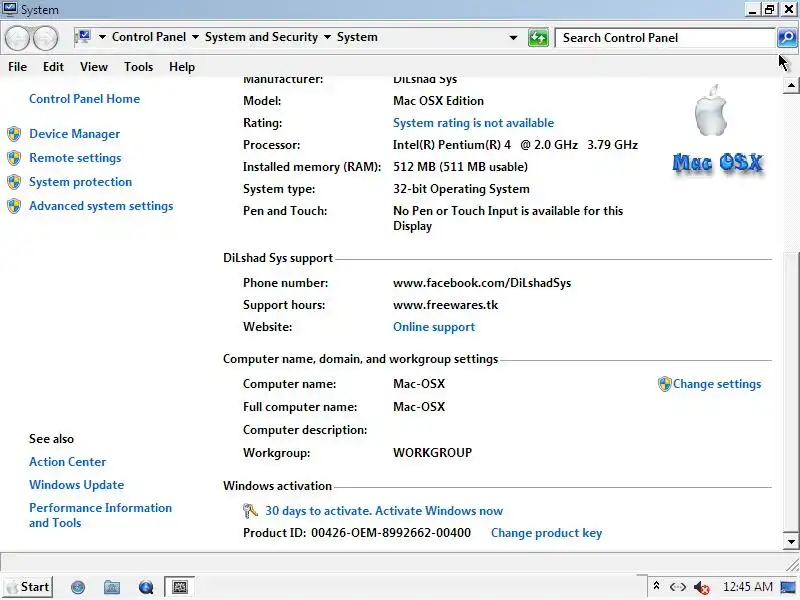
Task: Click the Mac OSX logo text image
Action: (718, 163)
